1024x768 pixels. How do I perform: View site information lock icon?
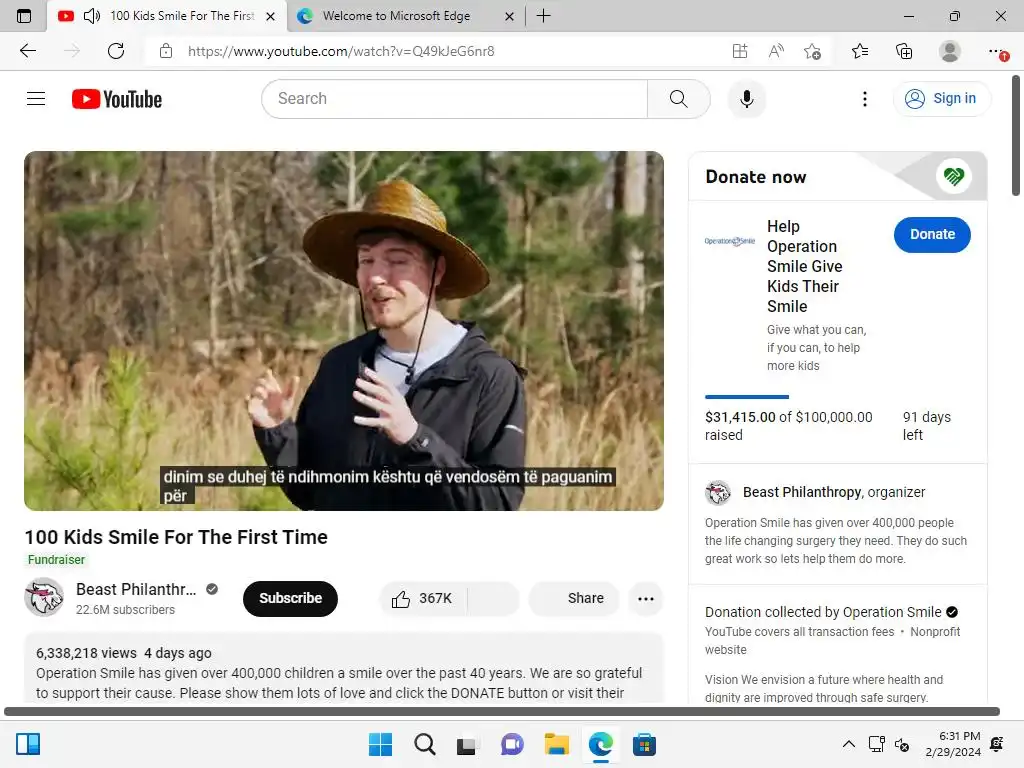pos(166,51)
